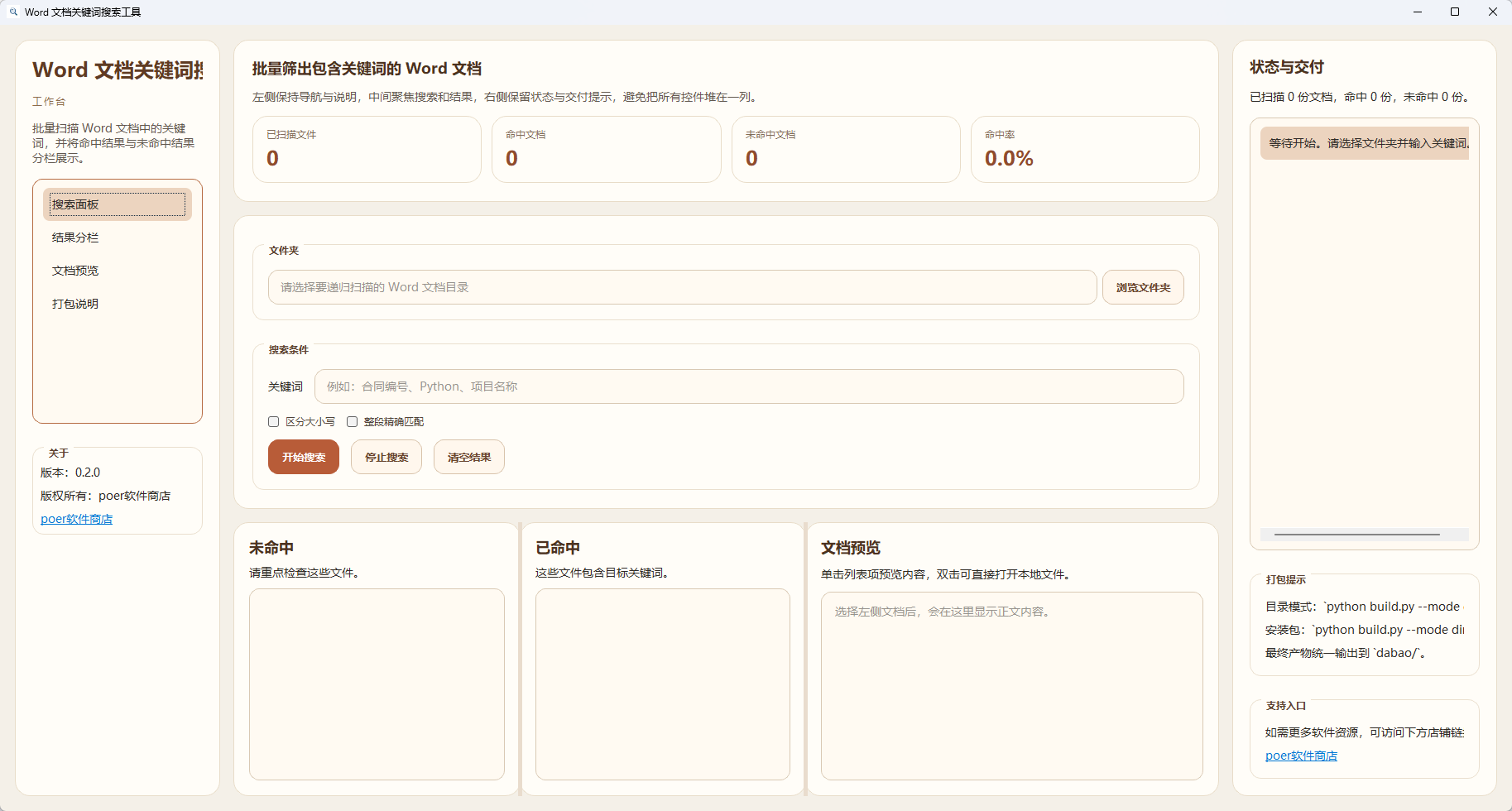Click the 未命中文档 statistic card

[846, 149]
